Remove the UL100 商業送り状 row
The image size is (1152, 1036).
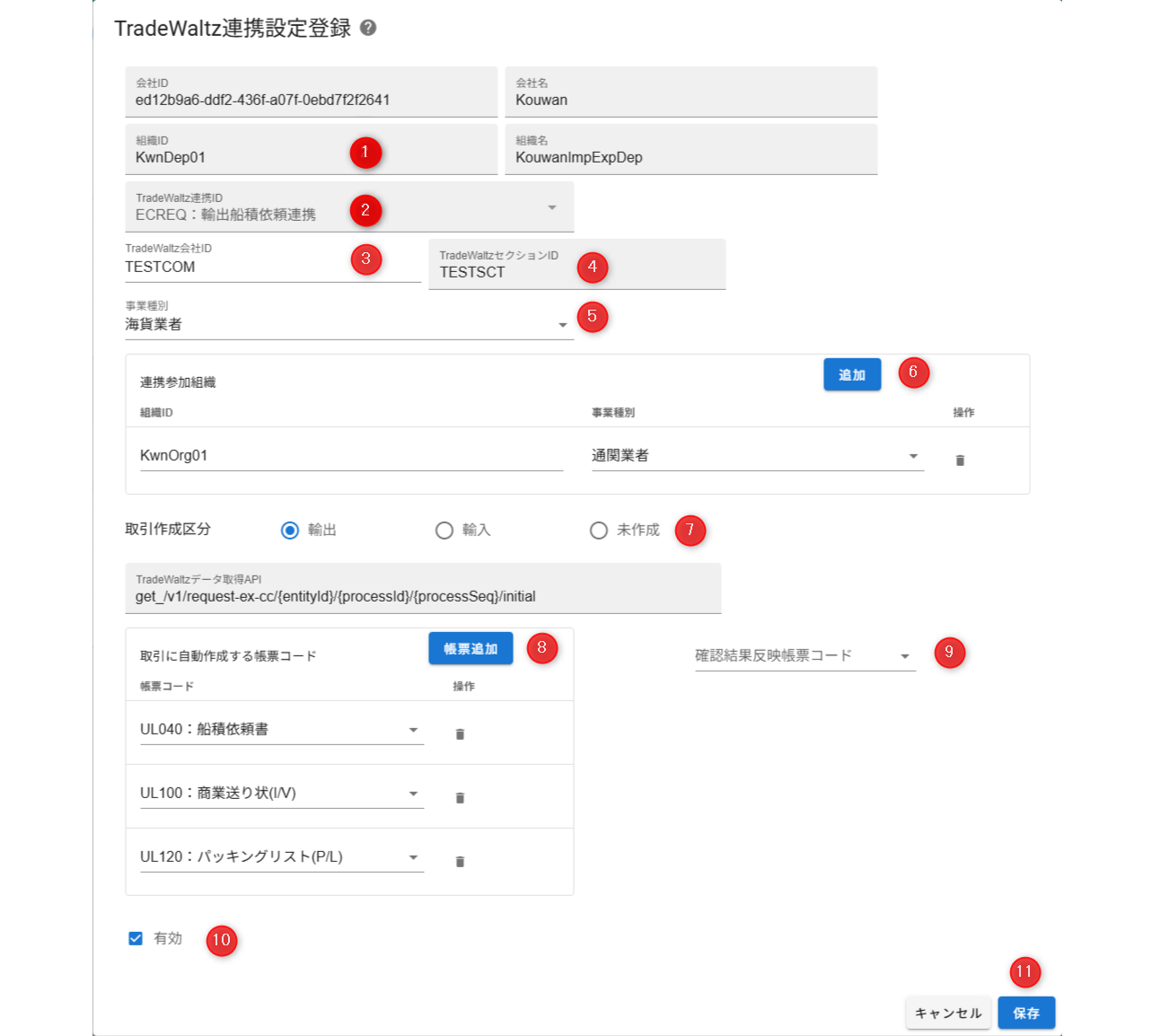coord(460,798)
